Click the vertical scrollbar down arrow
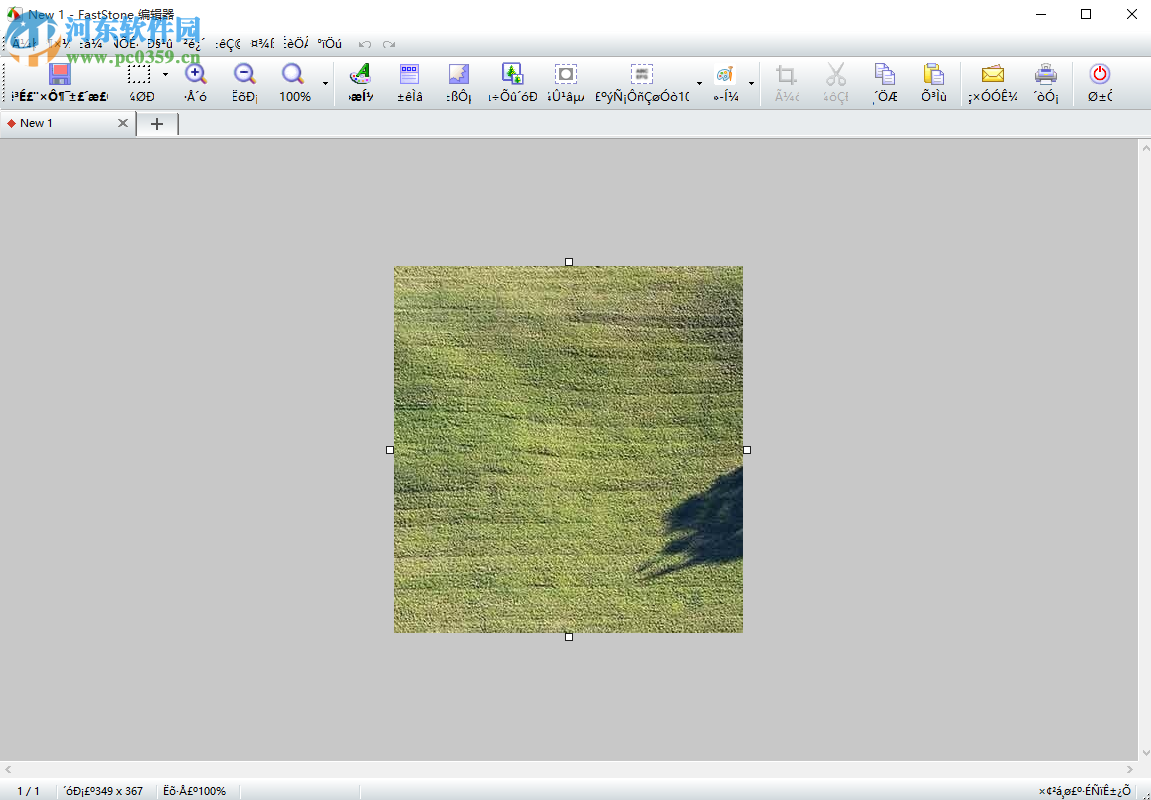The height and width of the screenshot is (800, 1151). [1144, 752]
